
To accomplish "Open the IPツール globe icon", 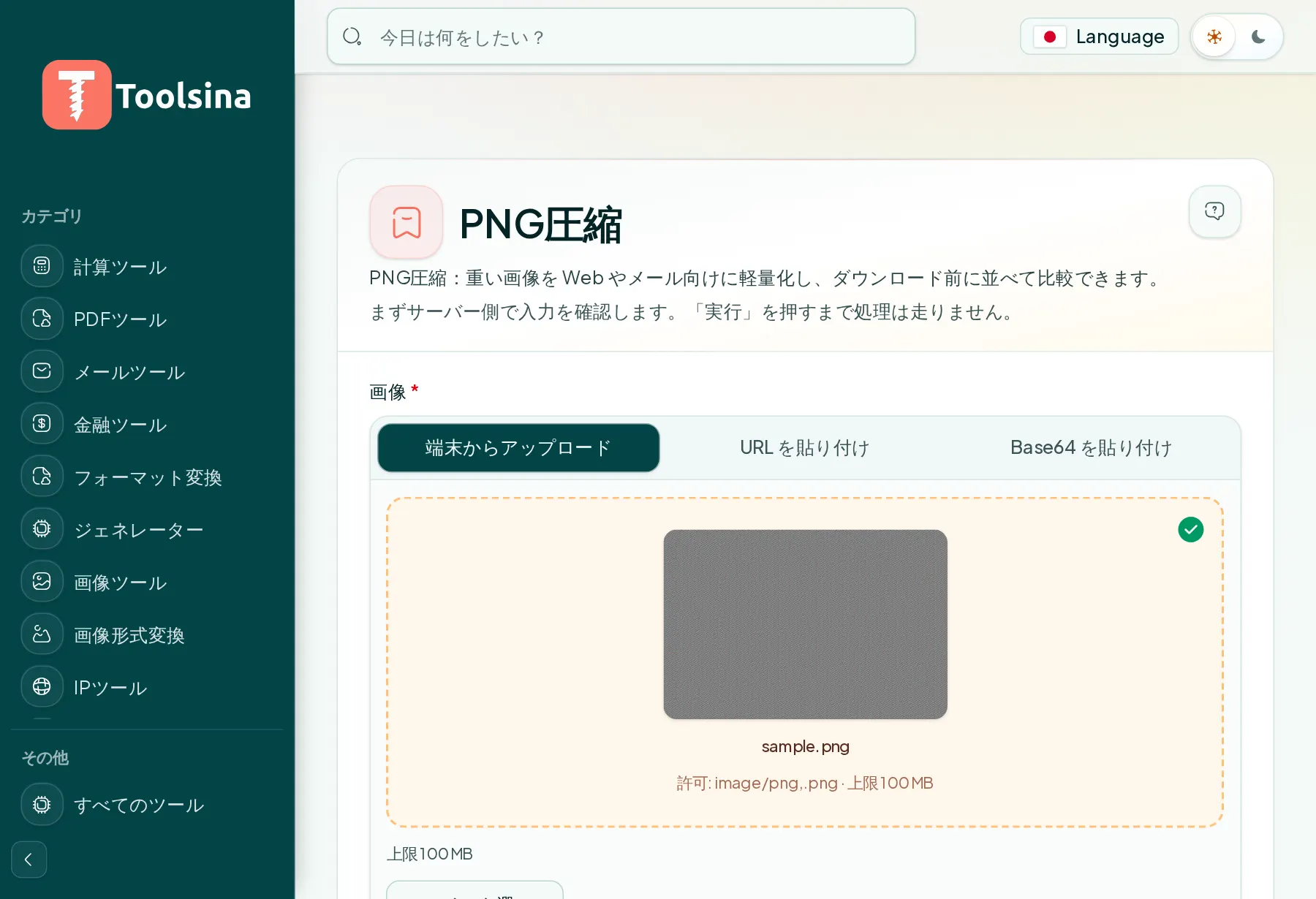I will (42, 687).
